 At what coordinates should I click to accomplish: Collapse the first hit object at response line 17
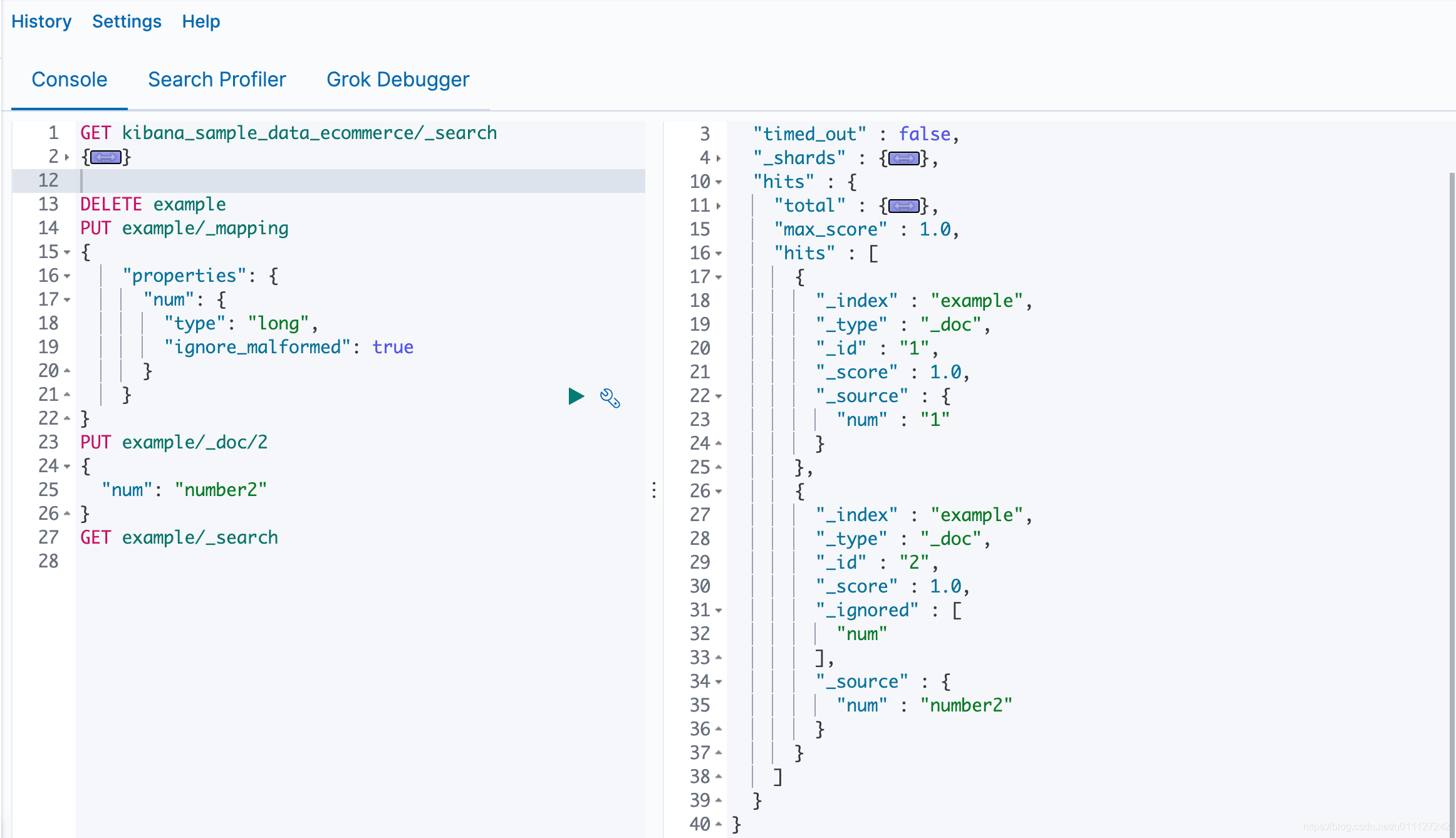tap(719, 277)
